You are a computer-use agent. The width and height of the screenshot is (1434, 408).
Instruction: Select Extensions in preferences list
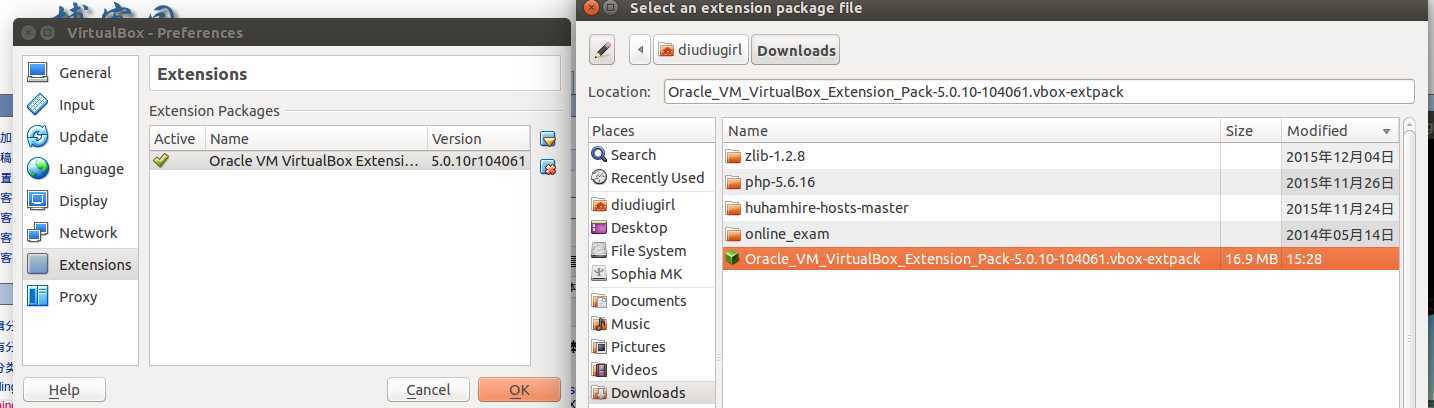point(80,264)
